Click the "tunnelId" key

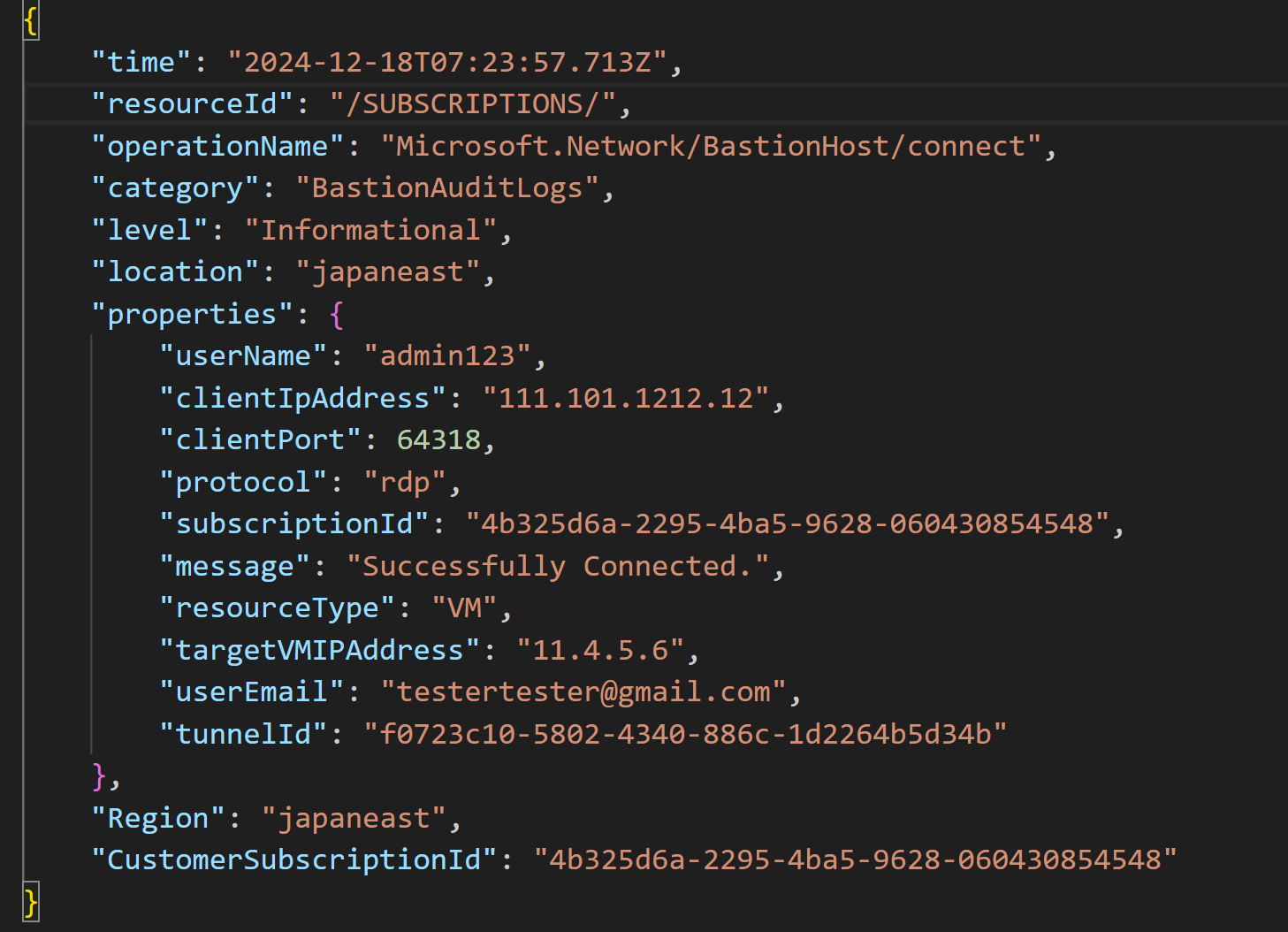(x=243, y=734)
